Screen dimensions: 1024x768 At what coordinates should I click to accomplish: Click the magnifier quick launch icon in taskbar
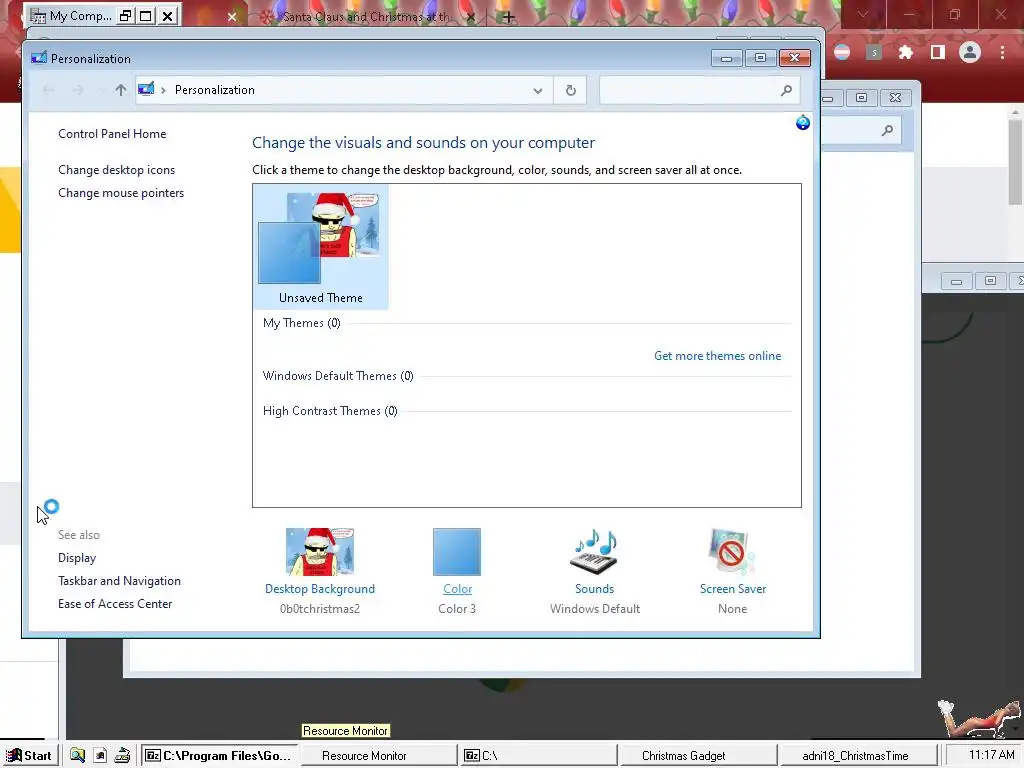[x=77, y=756]
